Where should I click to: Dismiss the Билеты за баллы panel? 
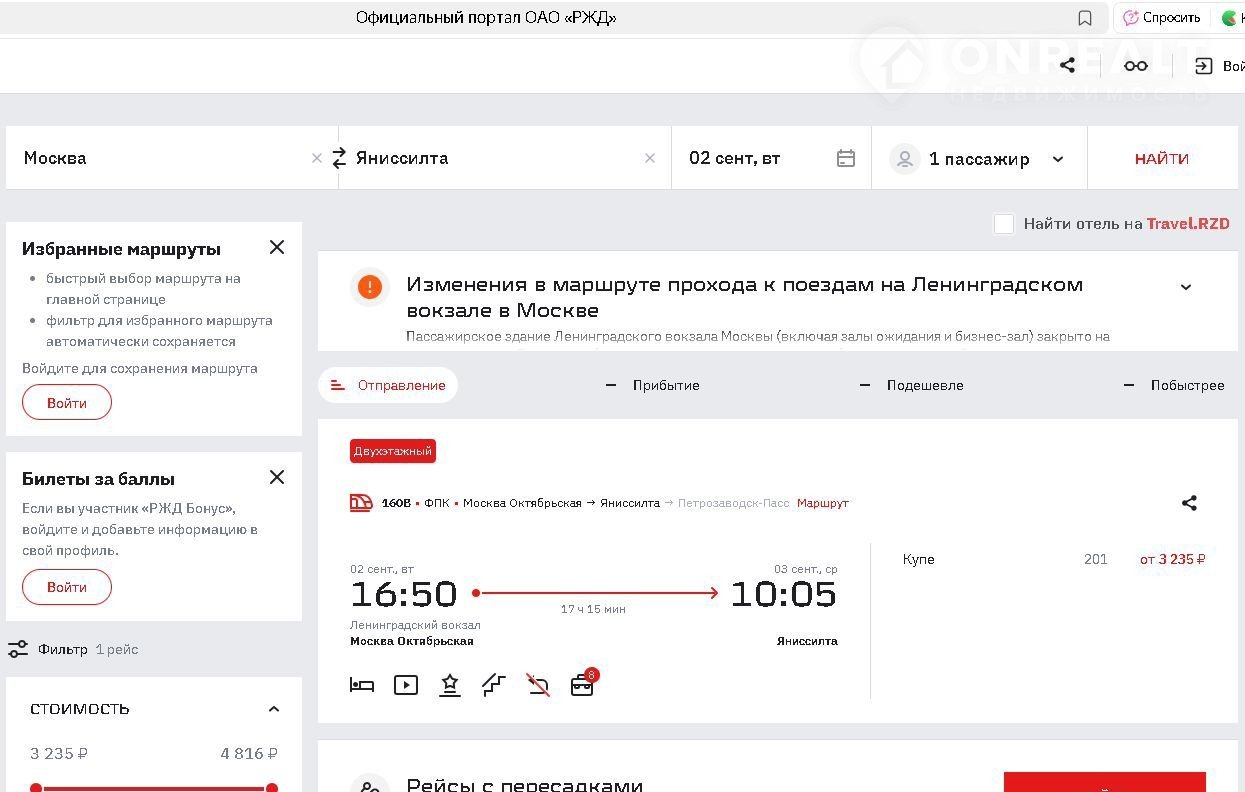pyautogui.click(x=277, y=477)
